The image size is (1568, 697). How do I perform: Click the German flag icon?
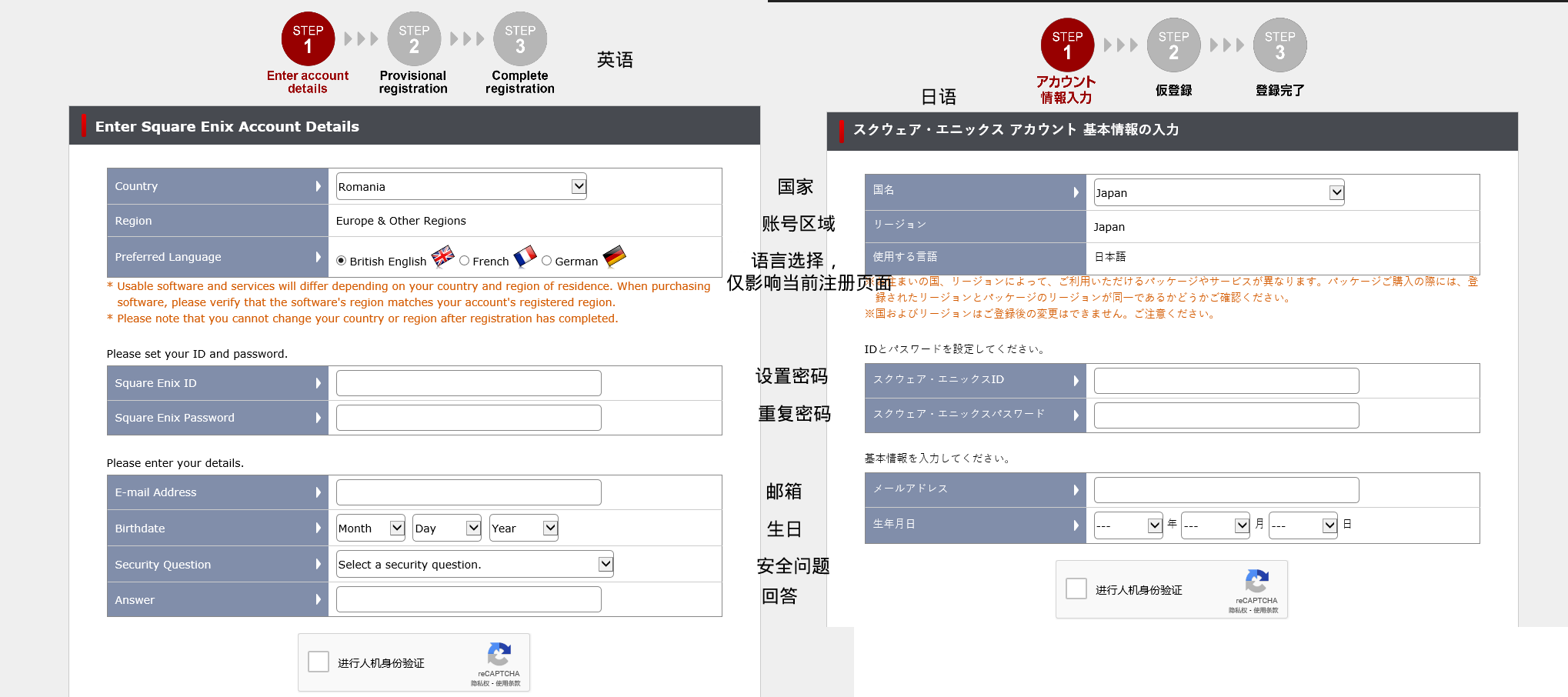[x=614, y=256]
